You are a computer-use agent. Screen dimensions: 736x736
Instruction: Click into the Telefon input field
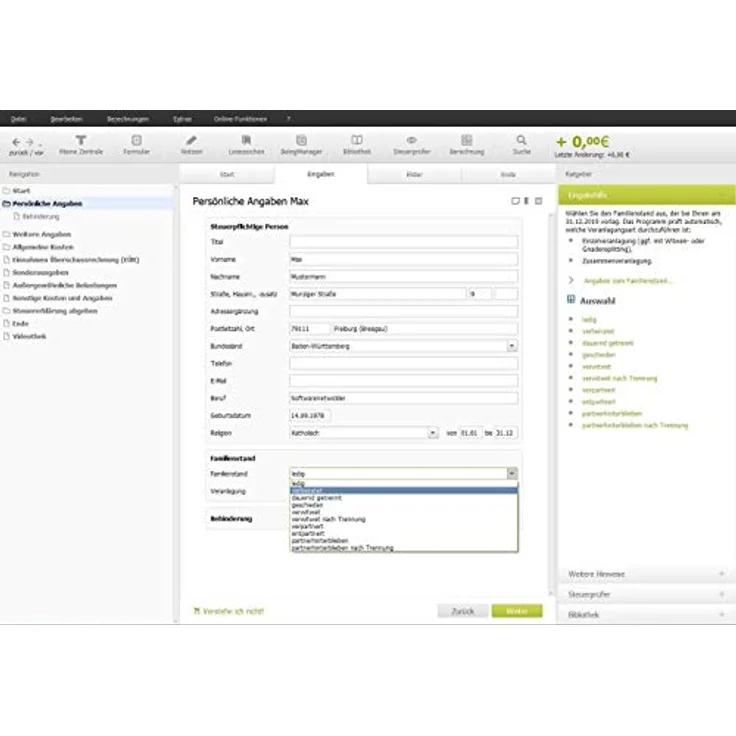403,364
